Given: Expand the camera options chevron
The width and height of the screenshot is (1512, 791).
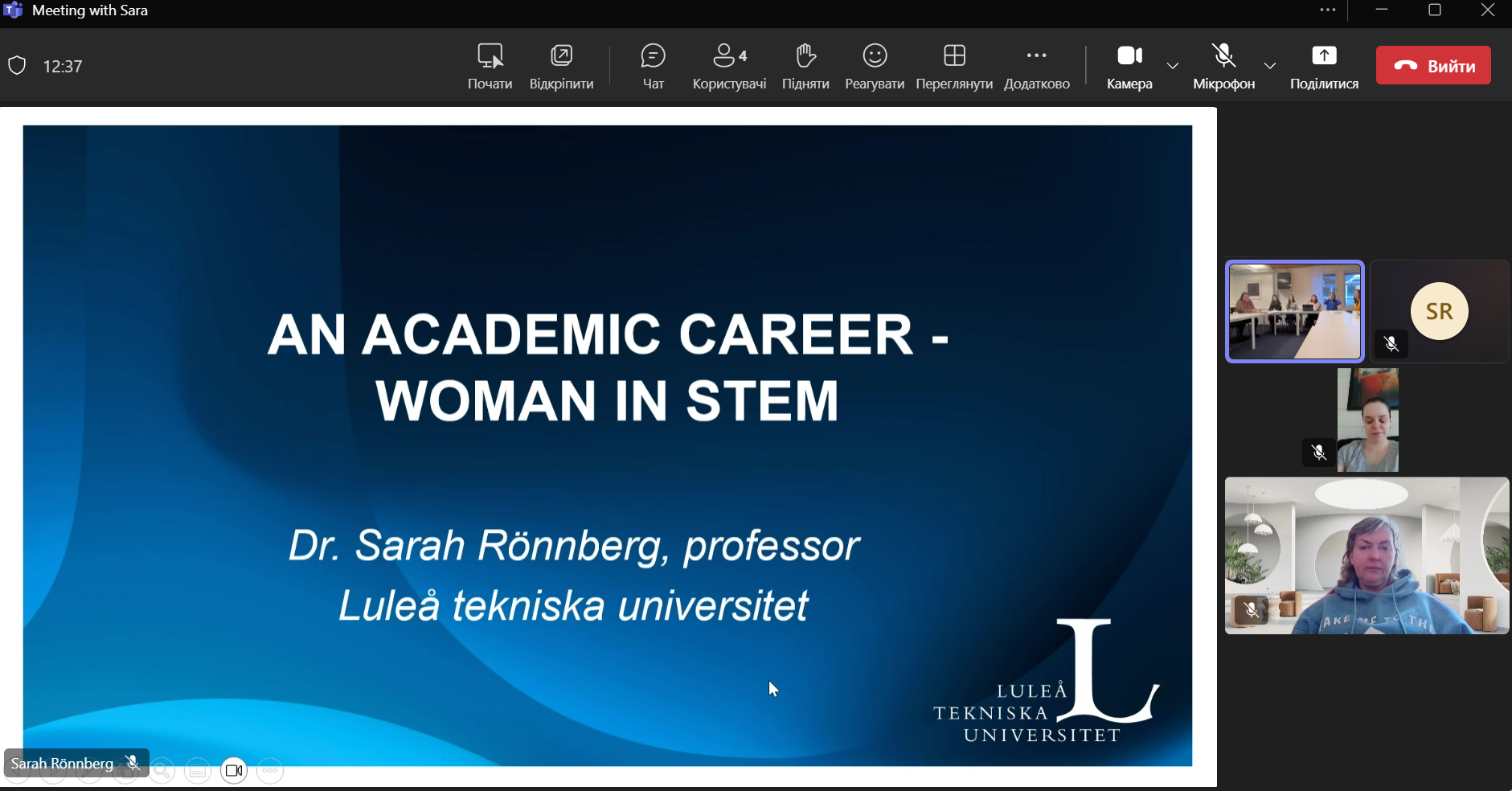Looking at the screenshot, I should tap(1173, 66).
